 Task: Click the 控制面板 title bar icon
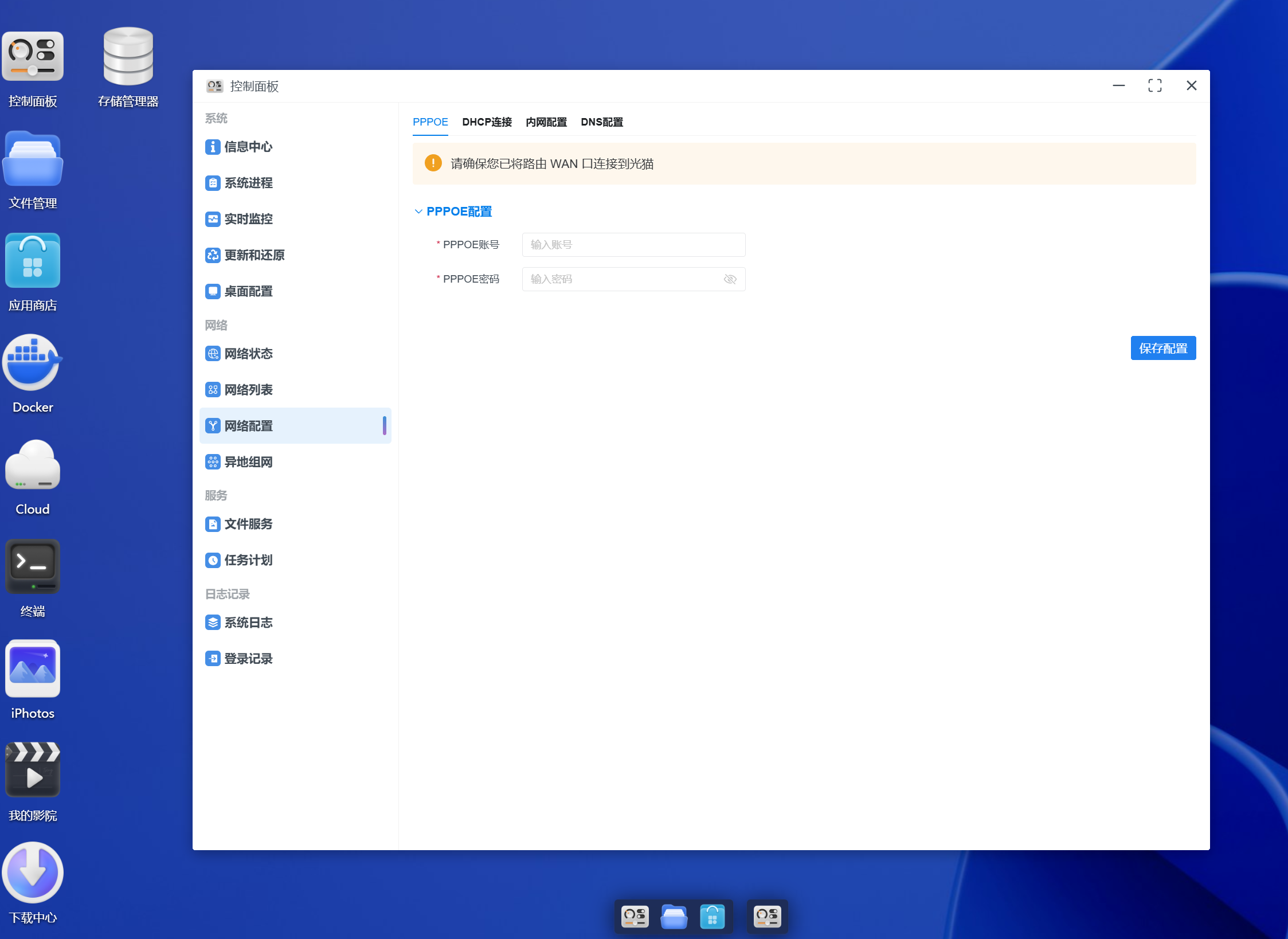[214, 86]
